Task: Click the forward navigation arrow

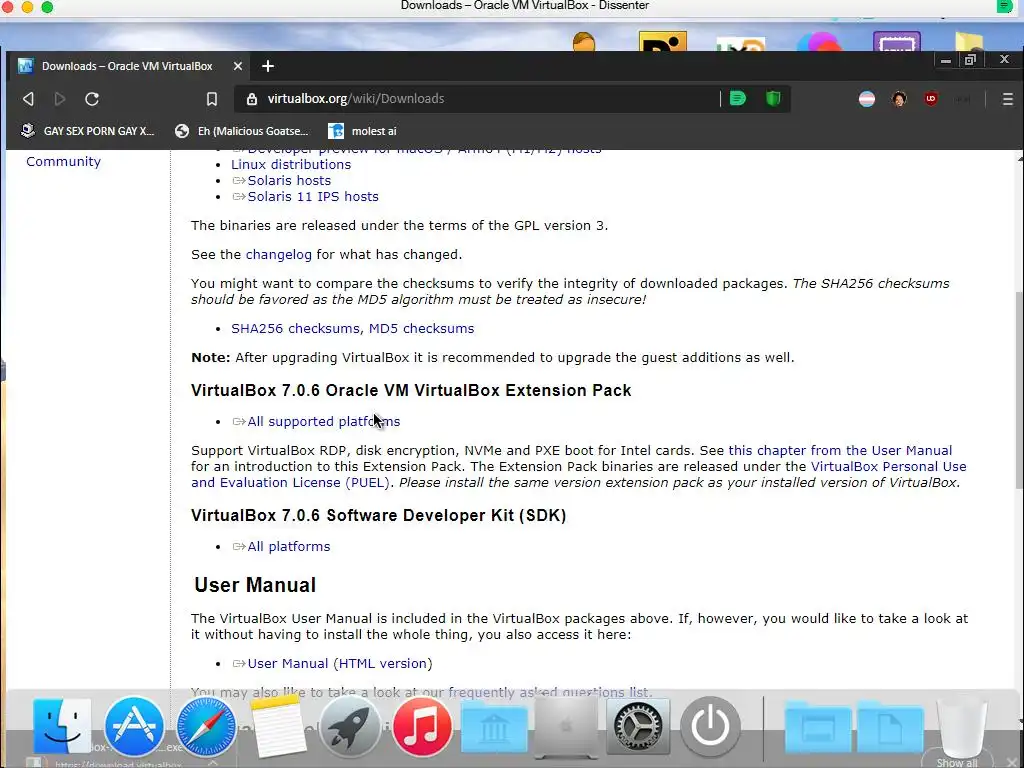Action: click(x=59, y=99)
